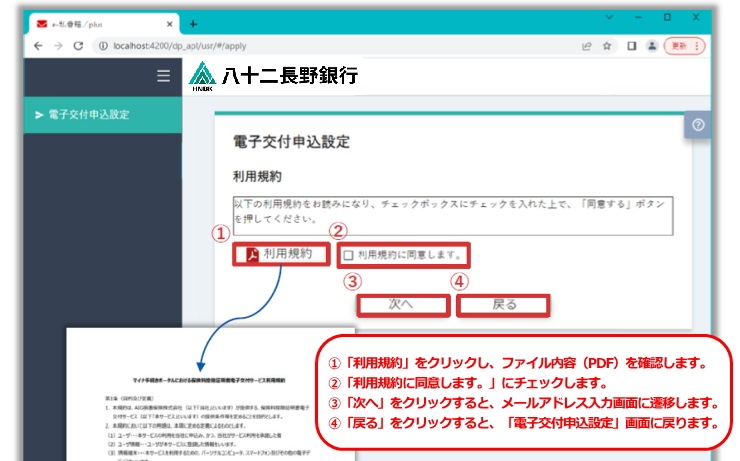Click the browser back arrow
The width and height of the screenshot is (740, 461).
click(37, 46)
